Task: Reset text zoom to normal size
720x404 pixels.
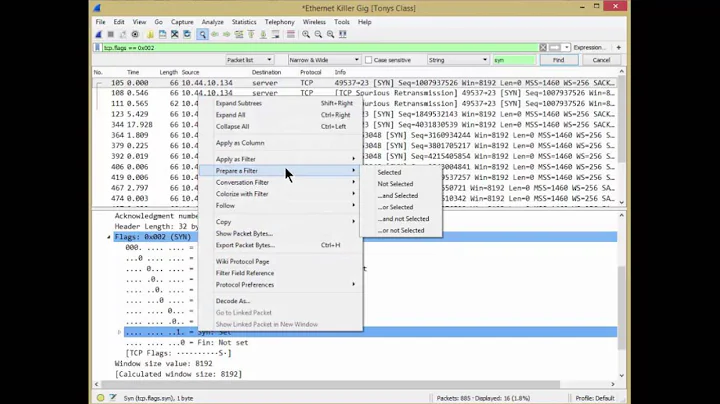Action: 330,34
